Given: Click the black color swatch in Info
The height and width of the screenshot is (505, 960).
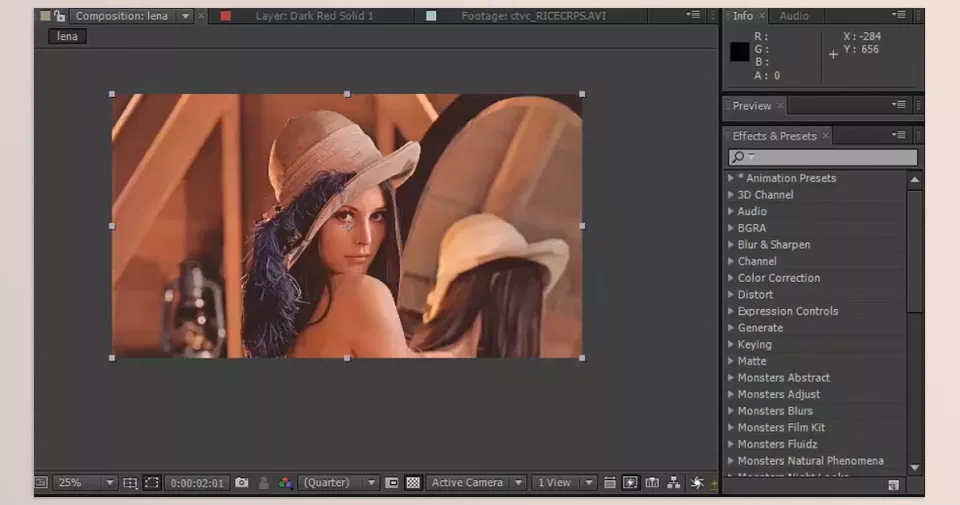Looking at the screenshot, I should (740, 52).
